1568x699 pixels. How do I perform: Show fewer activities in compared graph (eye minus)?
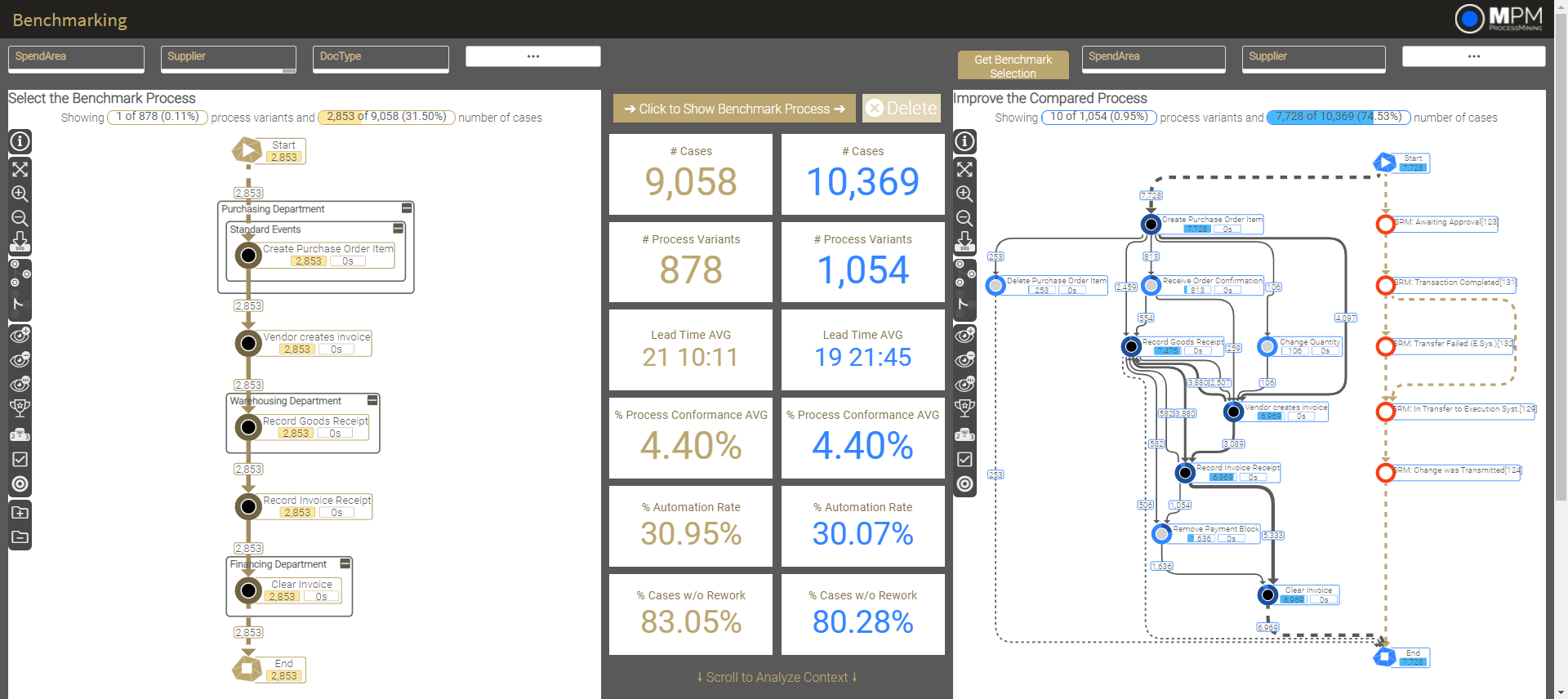coord(964,359)
